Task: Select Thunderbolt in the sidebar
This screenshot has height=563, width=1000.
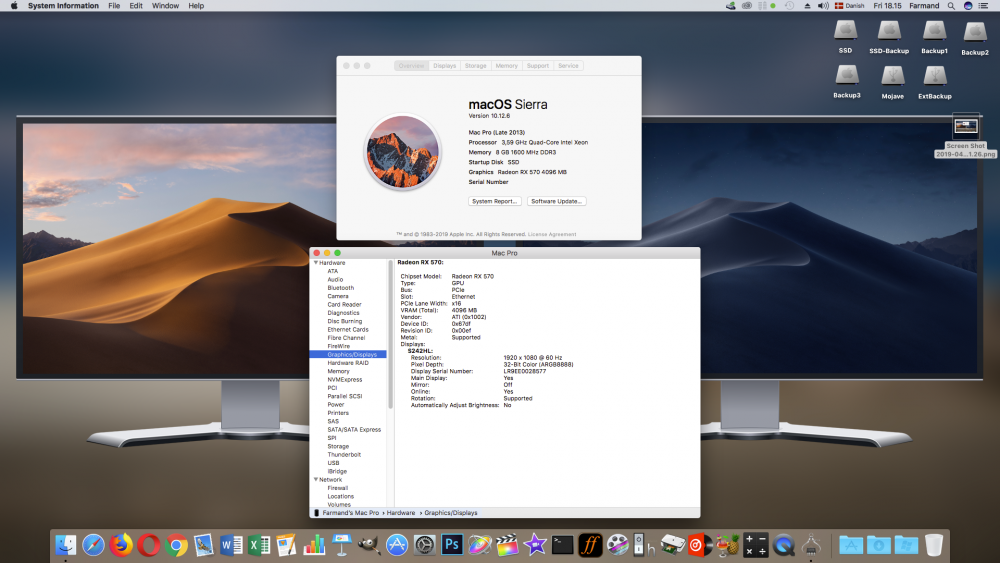Action: (x=344, y=455)
